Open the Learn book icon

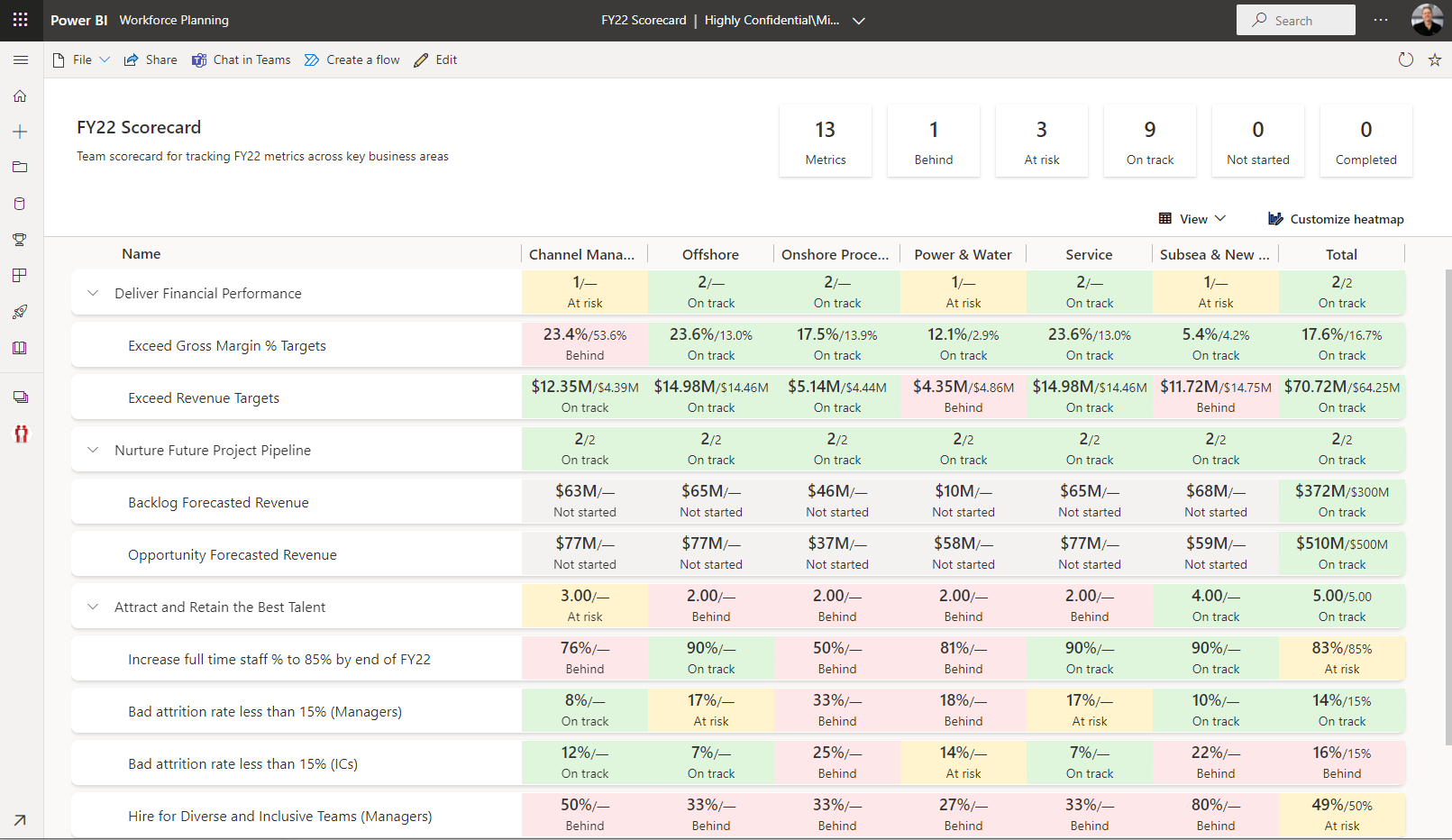point(20,348)
